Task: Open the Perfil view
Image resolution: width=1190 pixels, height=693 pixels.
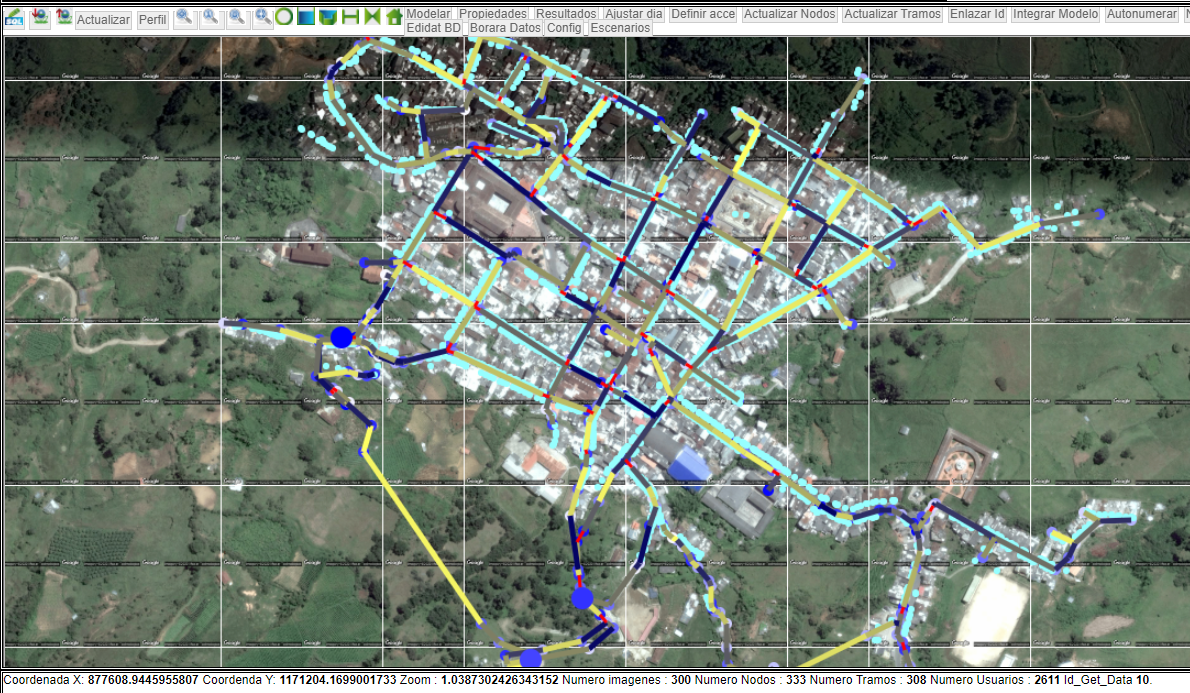Action: 153,20
